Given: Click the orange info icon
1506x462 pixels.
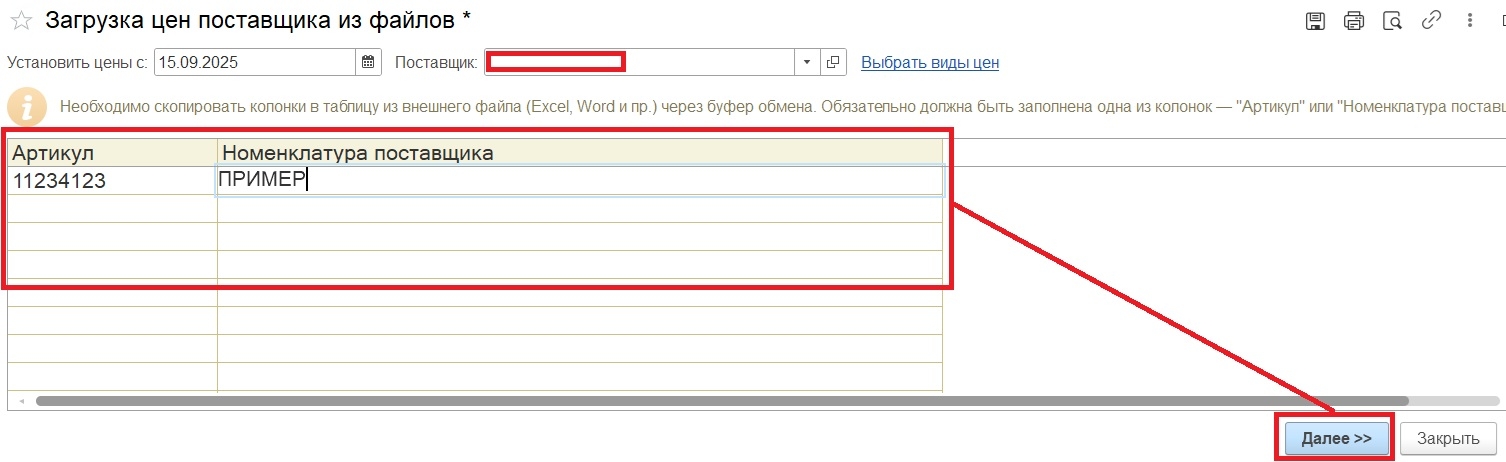Looking at the screenshot, I should 27,106.
